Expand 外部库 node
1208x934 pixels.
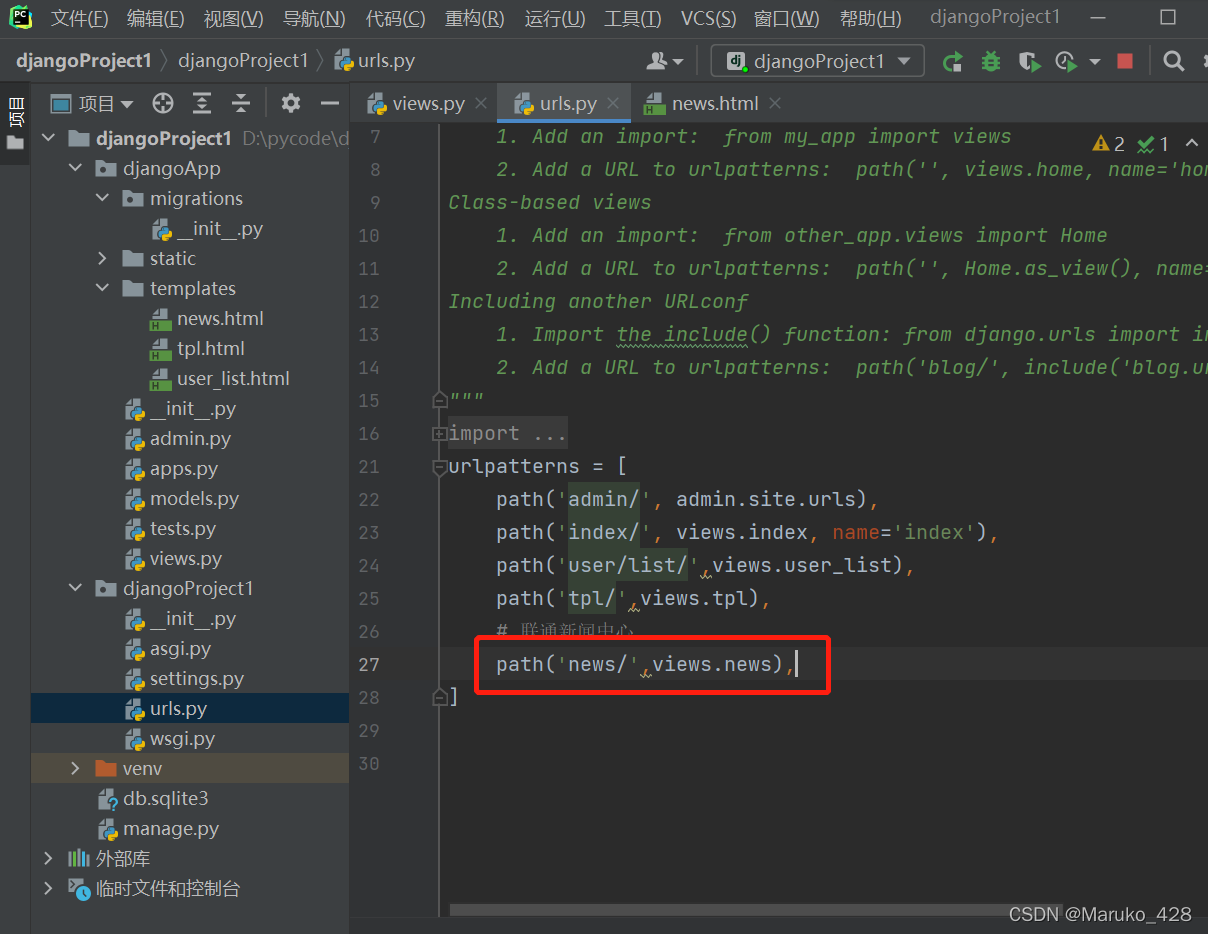tap(48, 858)
